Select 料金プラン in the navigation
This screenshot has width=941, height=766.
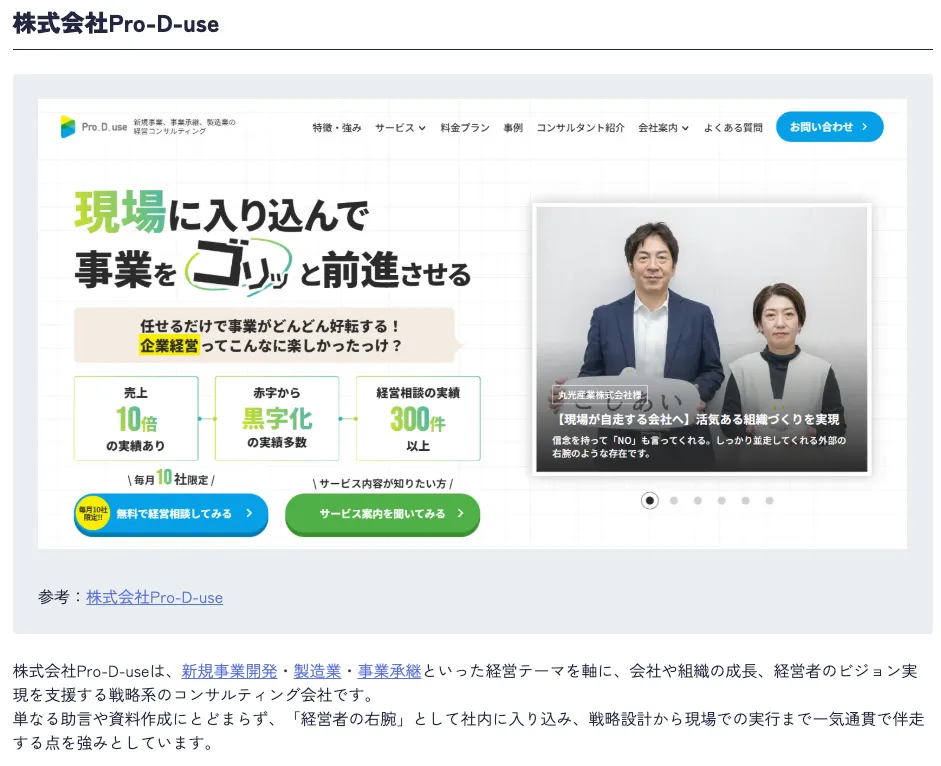(x=463, y=128)
